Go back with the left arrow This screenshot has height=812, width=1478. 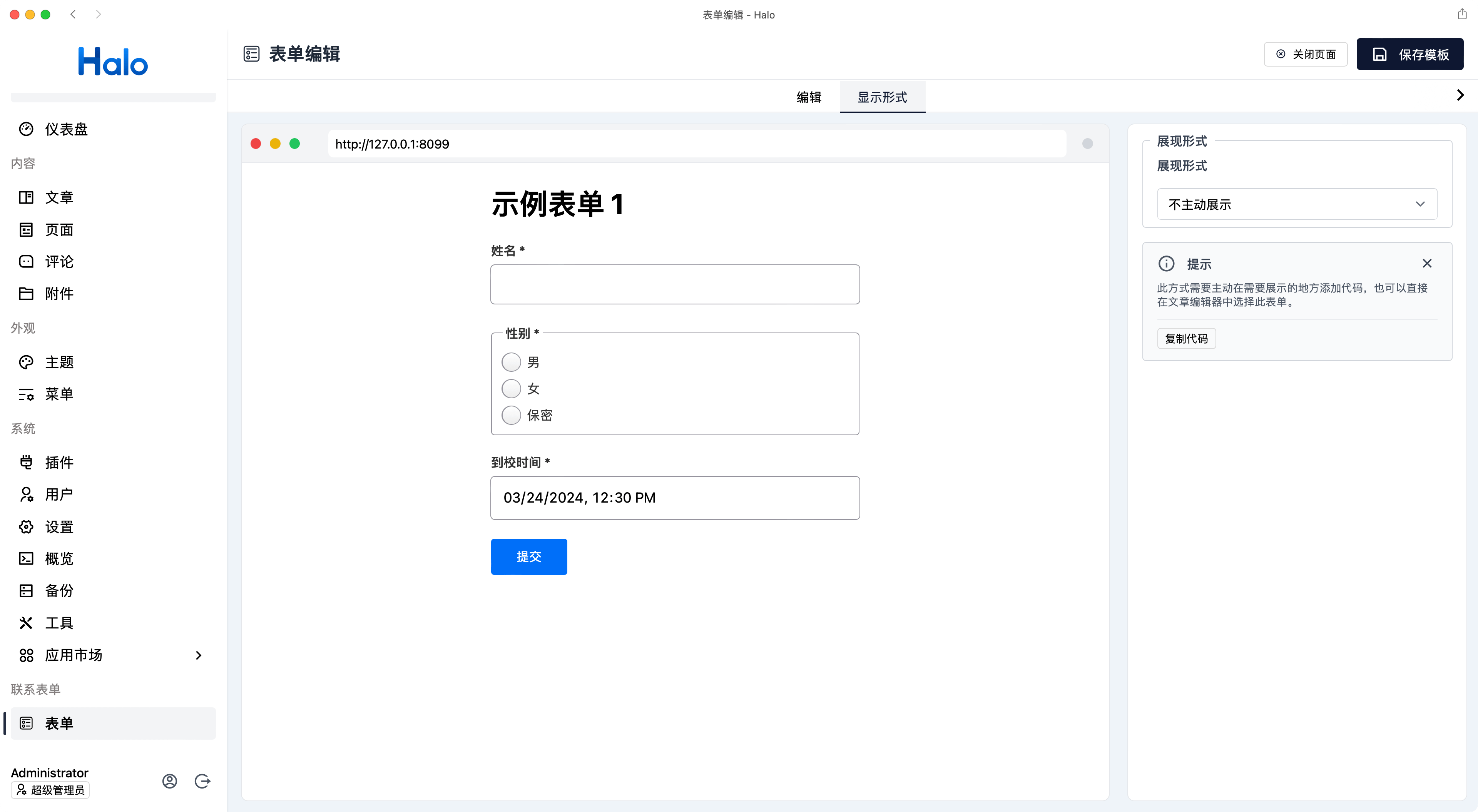73,14
